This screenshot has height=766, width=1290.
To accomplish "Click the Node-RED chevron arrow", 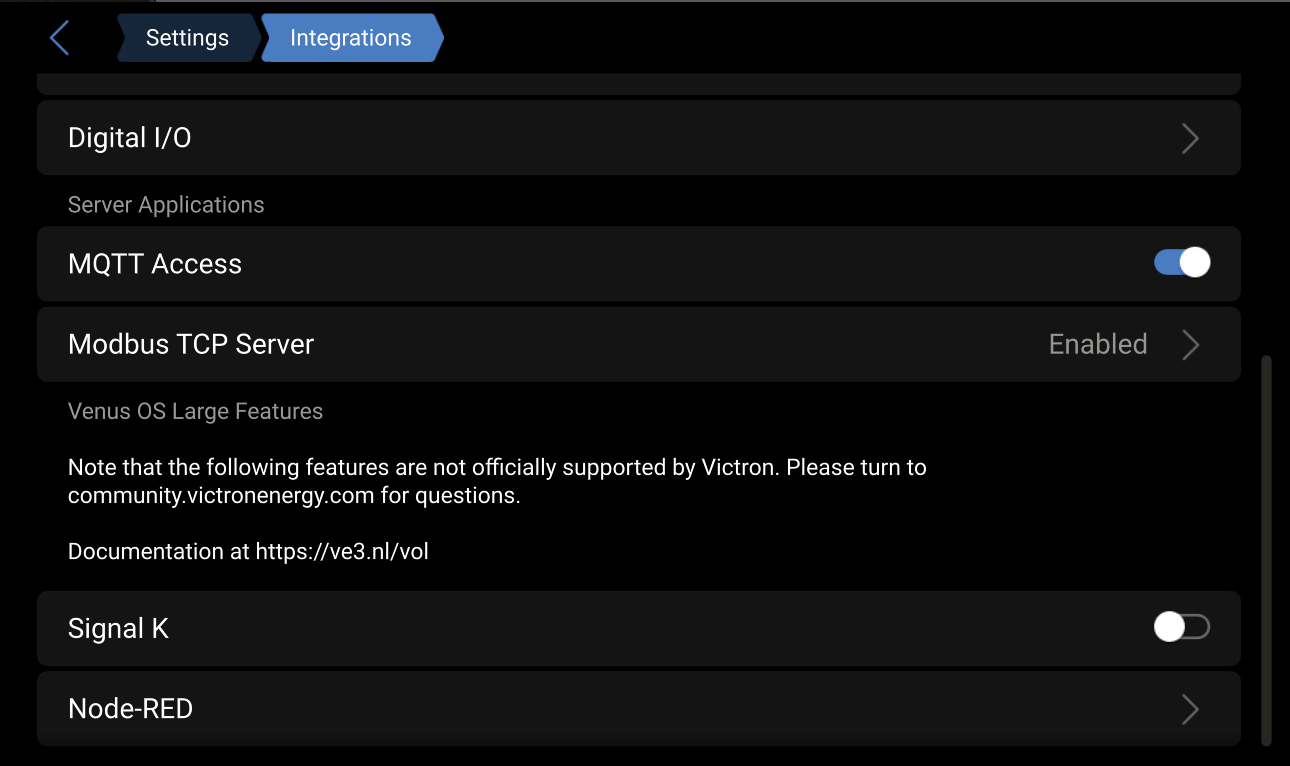I will click(x=1190, y=709).
